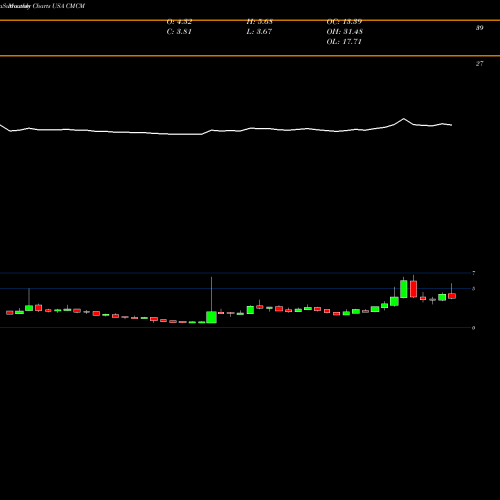Click the "OH: 31.48" value

click(345, 32)
